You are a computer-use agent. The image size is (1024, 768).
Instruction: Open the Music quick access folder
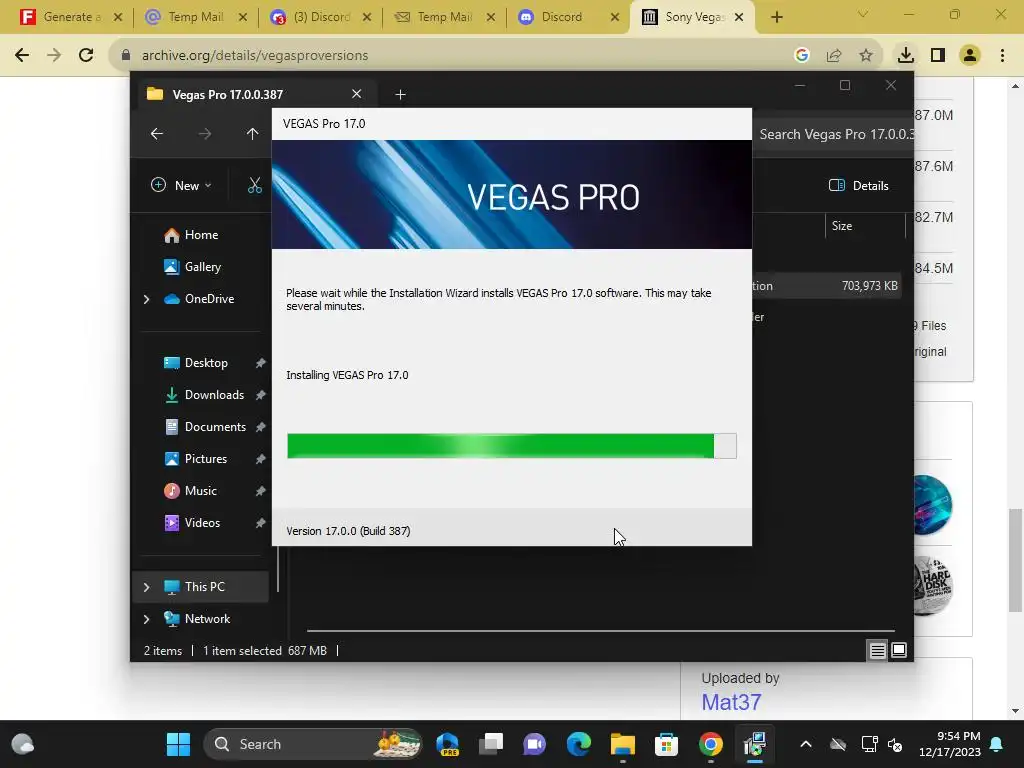click(x=191, y=491)
